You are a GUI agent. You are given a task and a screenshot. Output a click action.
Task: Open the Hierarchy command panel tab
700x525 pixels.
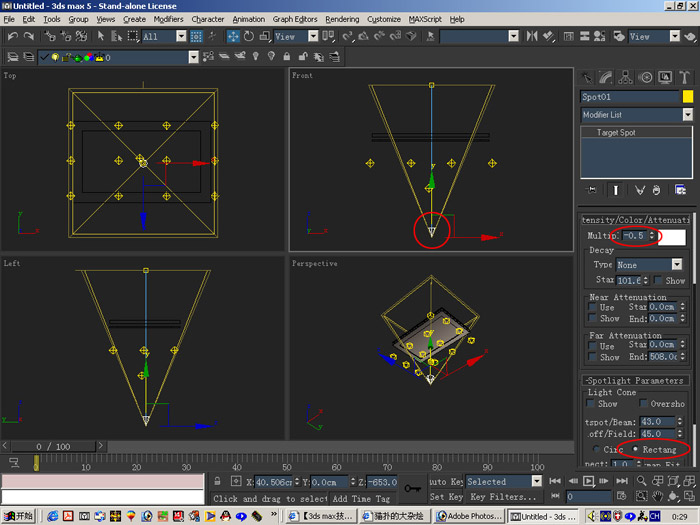(x=625, y=77)
